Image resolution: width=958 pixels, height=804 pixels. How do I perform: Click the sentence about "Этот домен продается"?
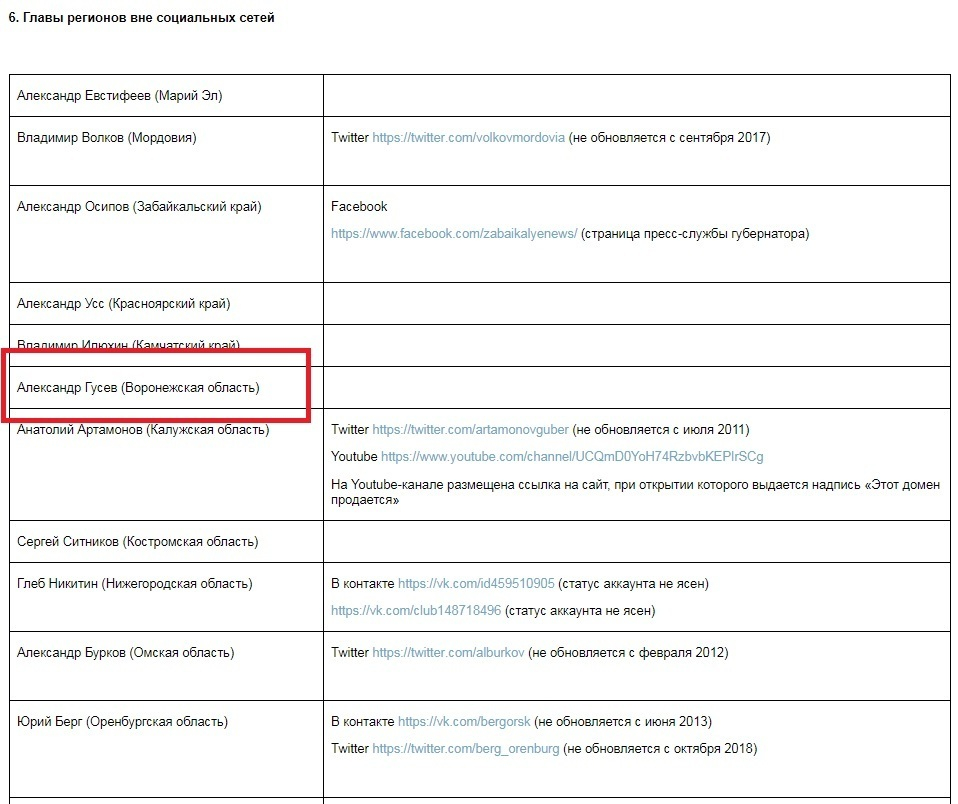635,492
